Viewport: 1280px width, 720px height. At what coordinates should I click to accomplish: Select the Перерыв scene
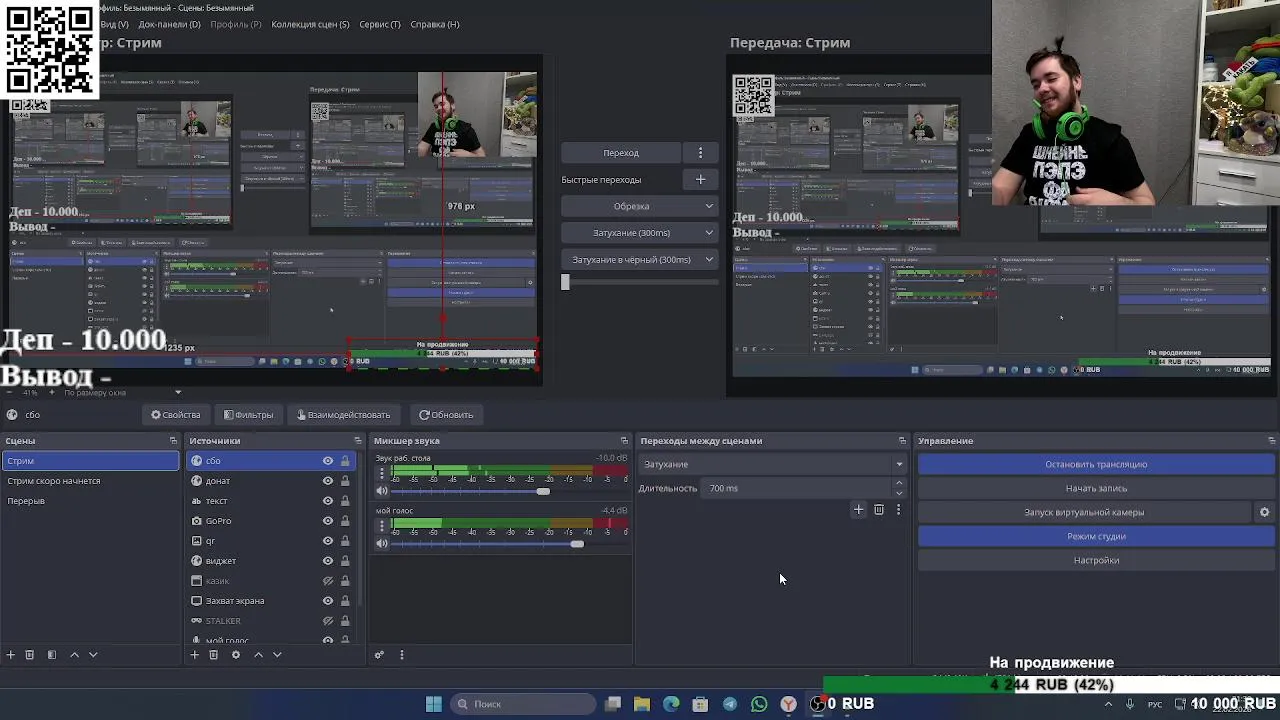pyautogui.click(x=90, y=501)
